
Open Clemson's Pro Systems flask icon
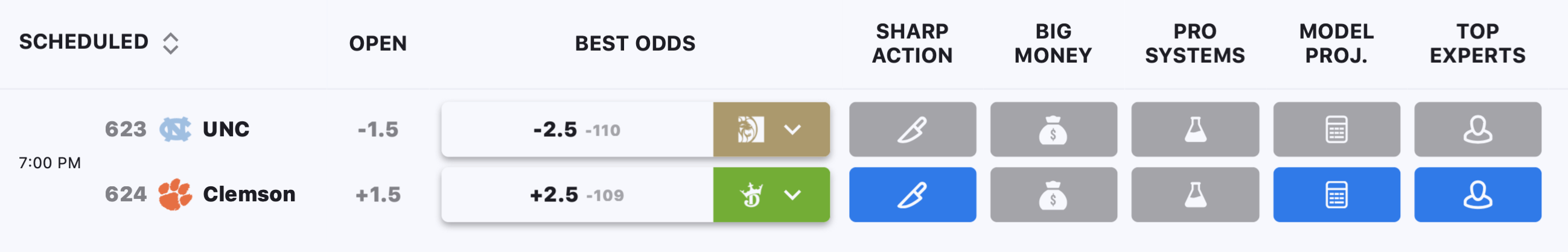coord(1196,195)
